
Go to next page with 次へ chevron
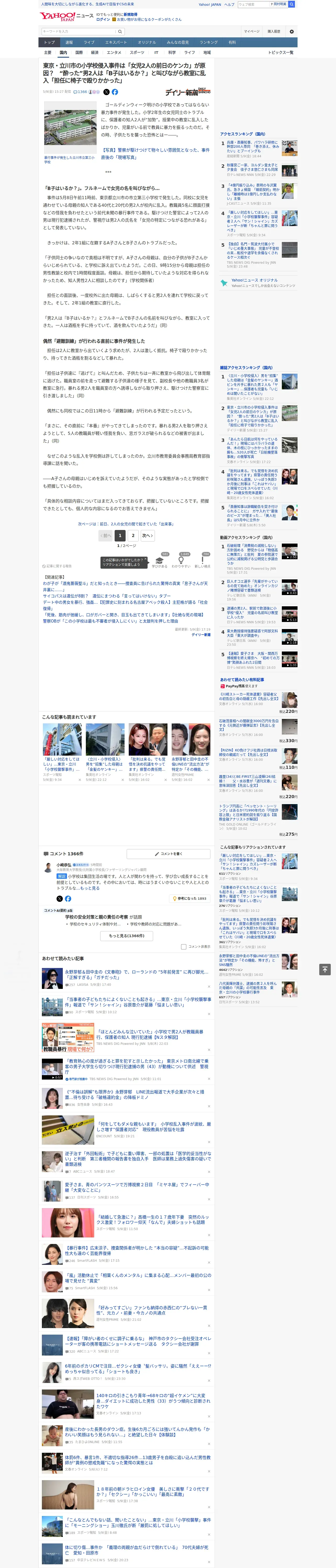click(x=147, y=536)
